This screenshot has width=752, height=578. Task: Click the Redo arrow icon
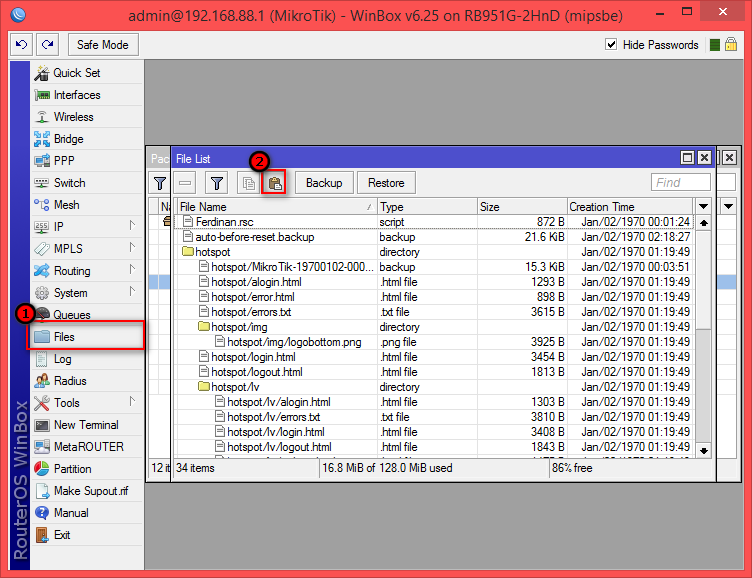[x=47, y=45]
